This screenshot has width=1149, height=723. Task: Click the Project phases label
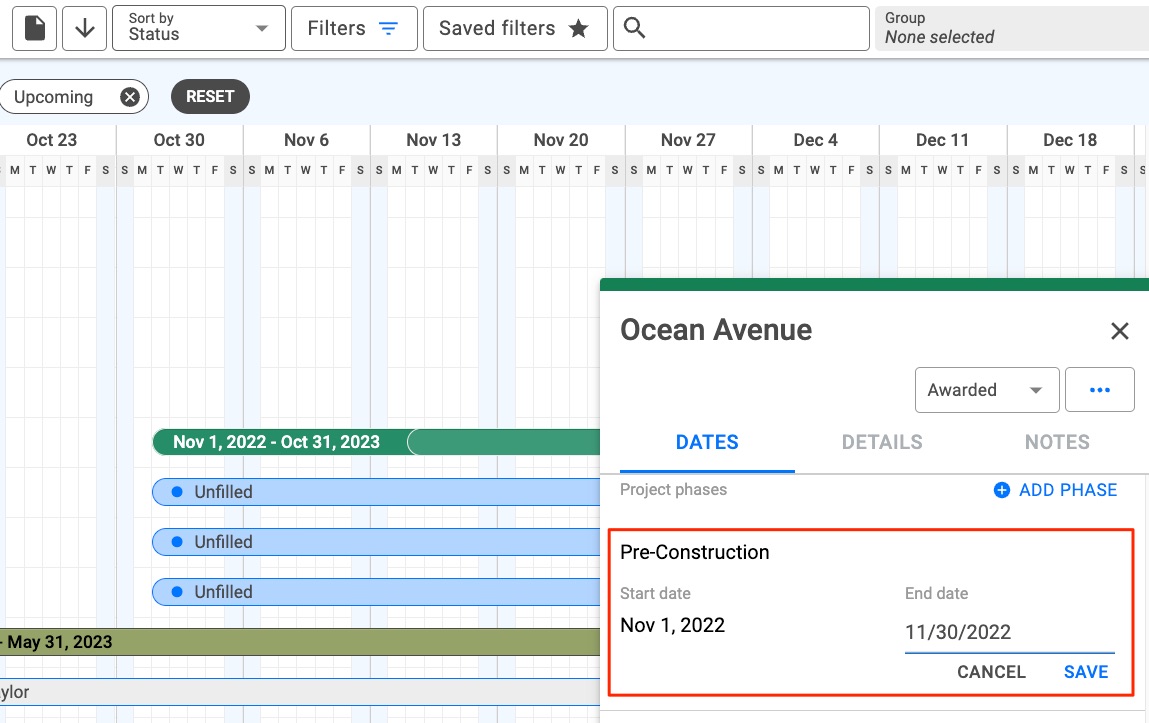(673, 490)
